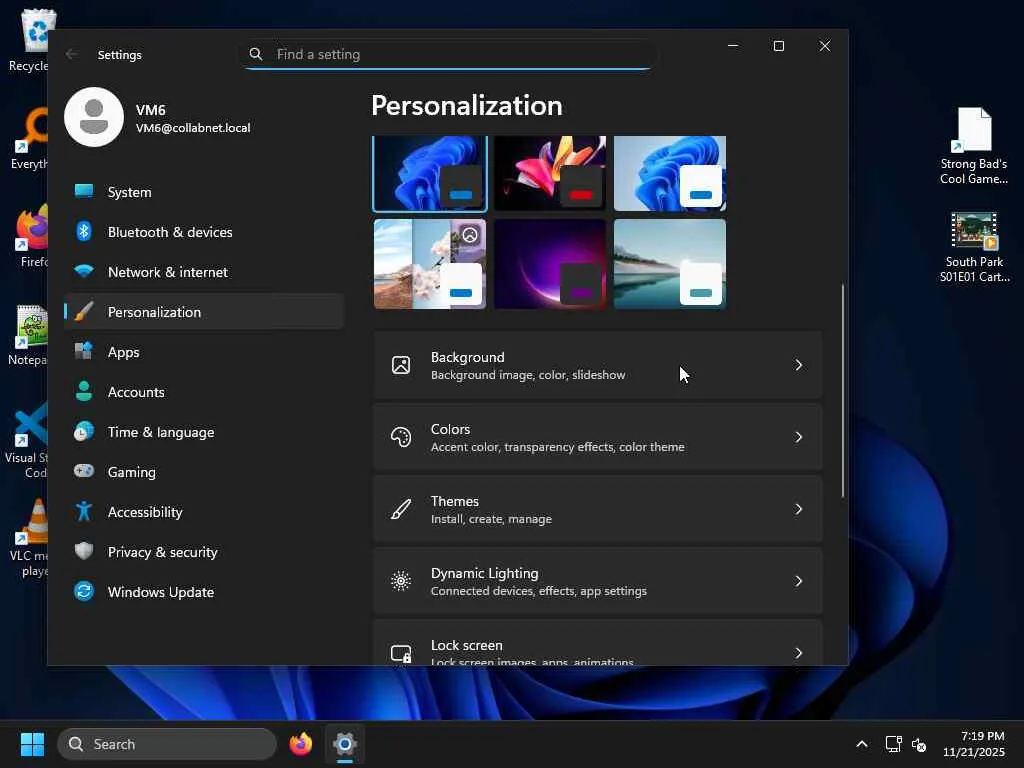Open the Windows Start menu
The image size is (1024, 768).
tap(32, 744)
